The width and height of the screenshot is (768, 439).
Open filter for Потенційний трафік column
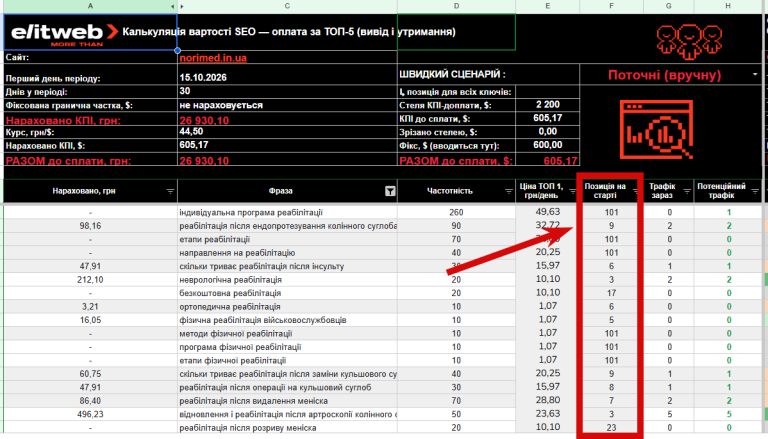755,191
